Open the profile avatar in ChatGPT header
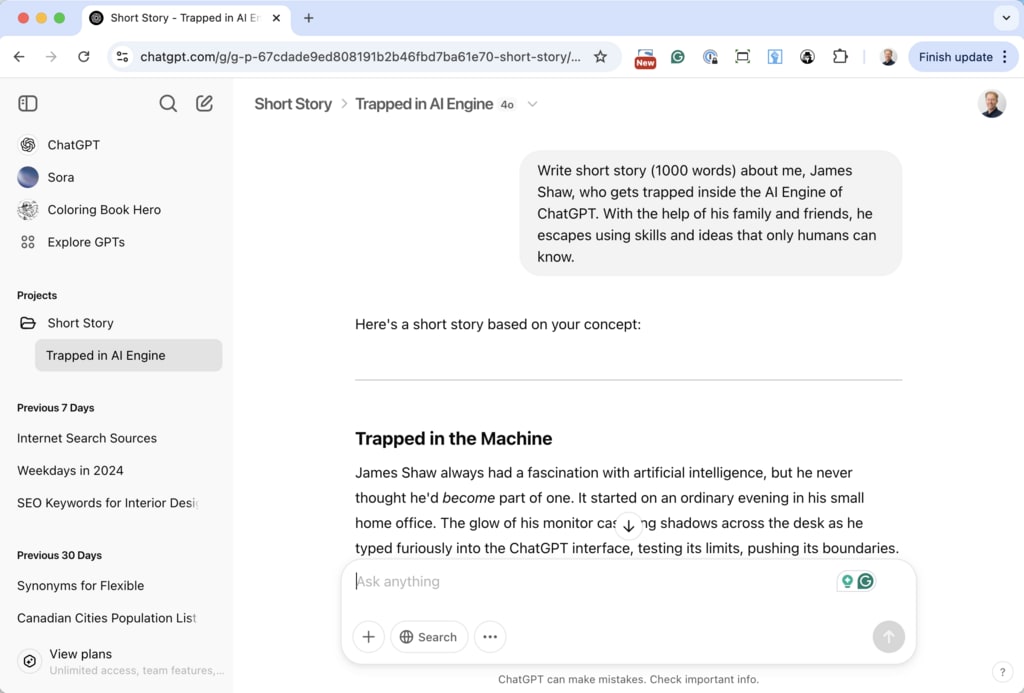 [x=991, y=104]
